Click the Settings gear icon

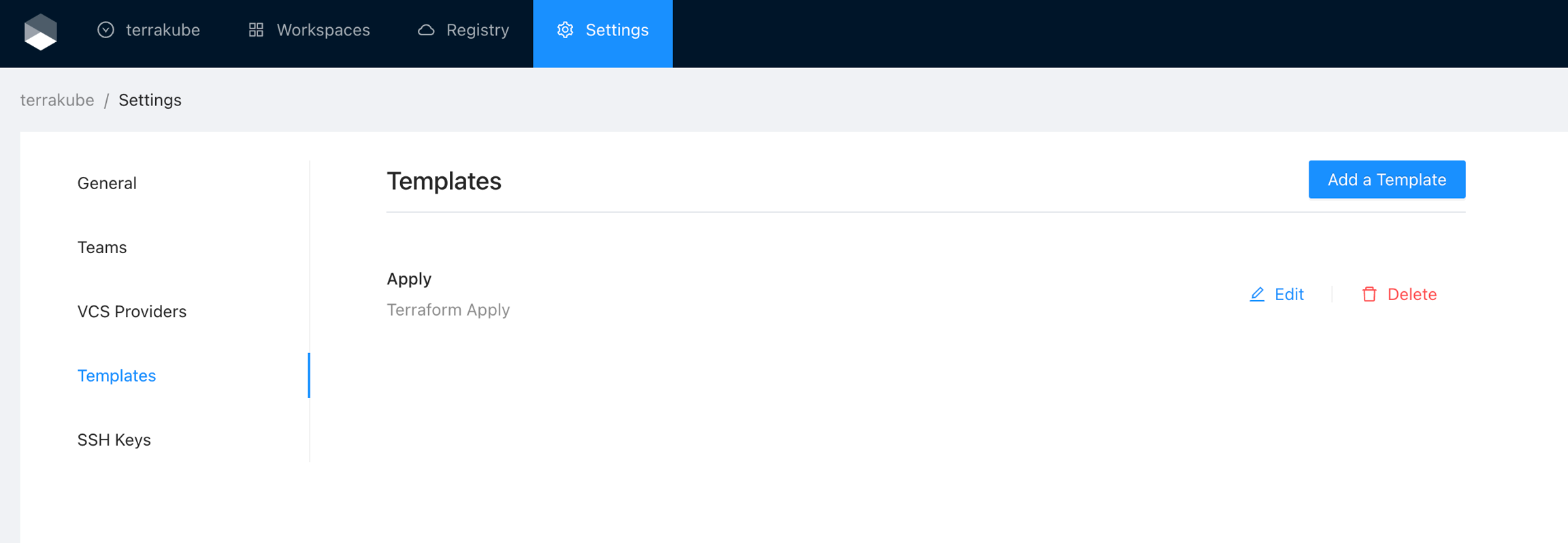pos(565,30)
